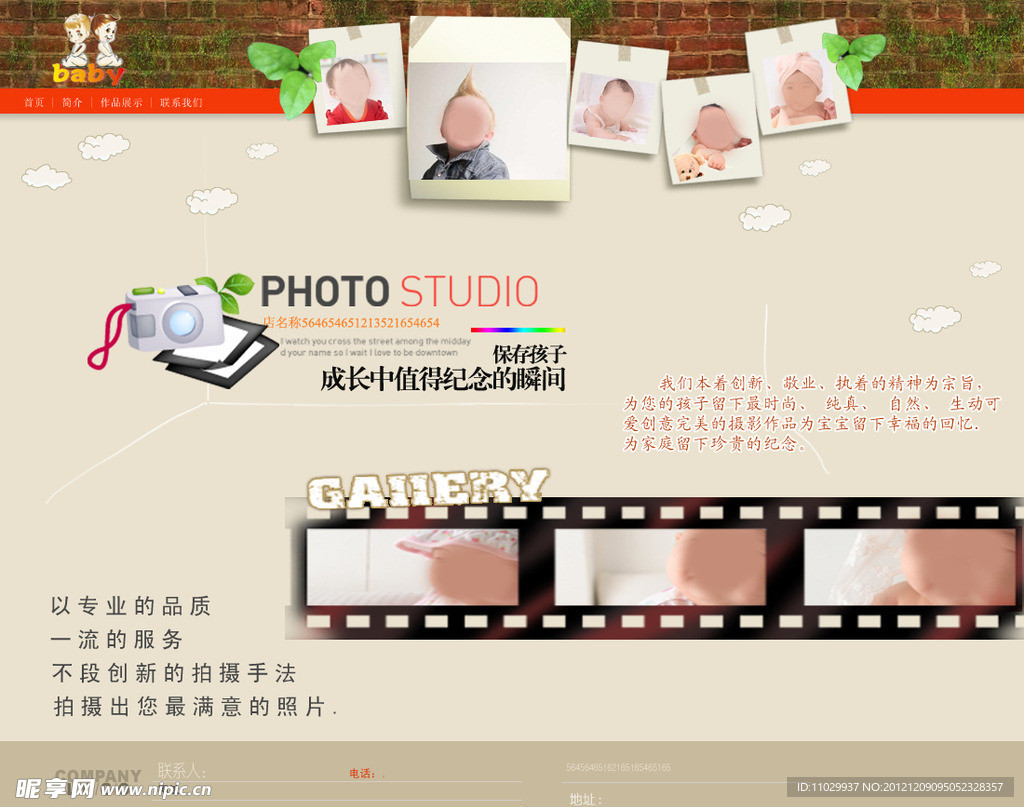Screen dimensions: 1024x807
Task: Click the rainbow color bar
Action: [x=517, y=329]
